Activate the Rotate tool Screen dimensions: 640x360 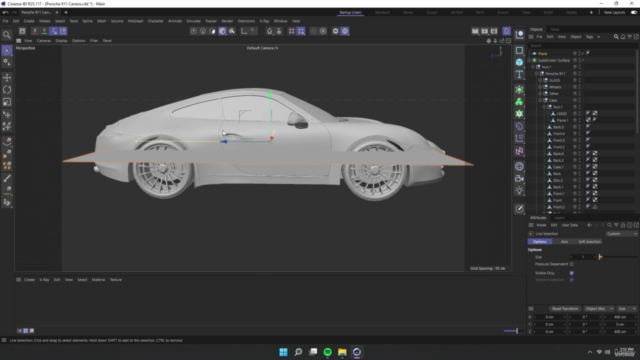(7, 90)
